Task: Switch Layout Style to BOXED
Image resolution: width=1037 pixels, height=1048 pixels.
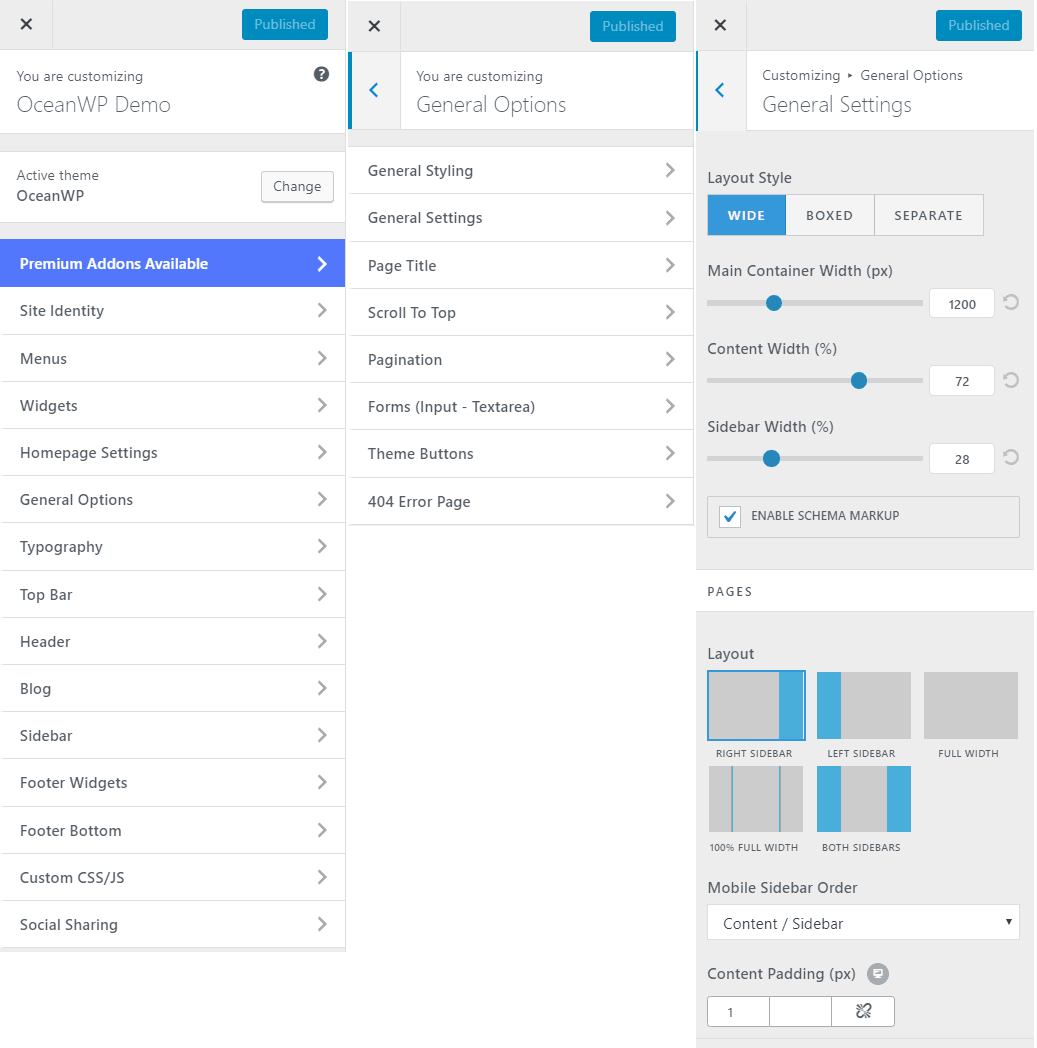Action: (830, 215)
